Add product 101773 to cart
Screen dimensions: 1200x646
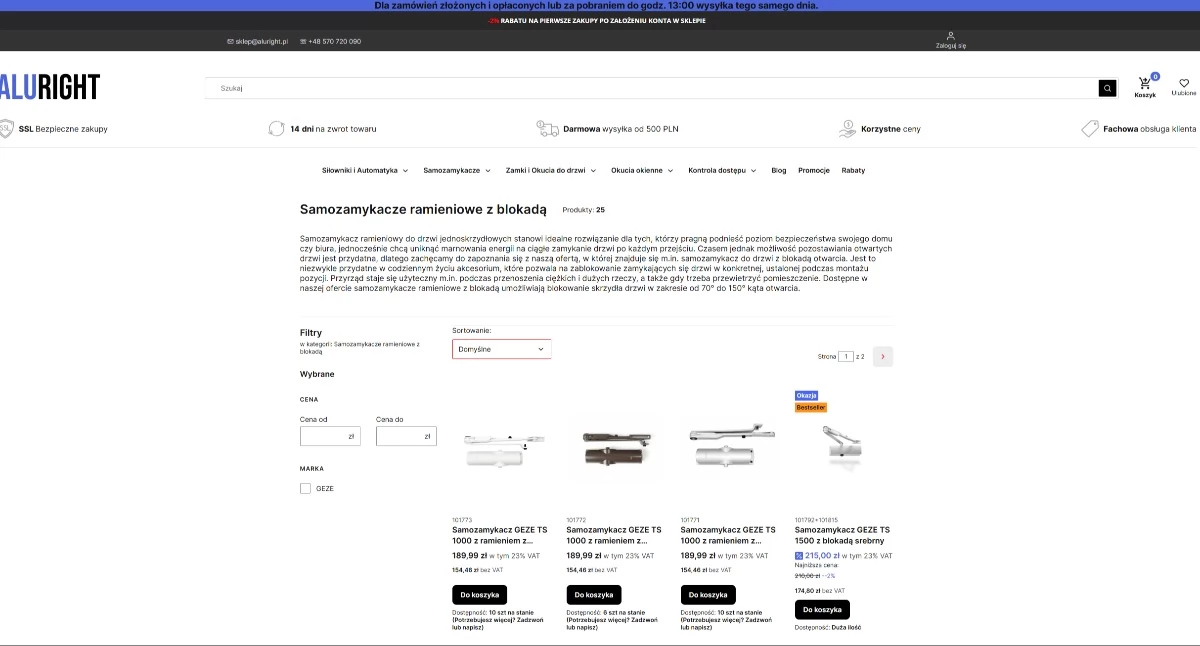(479, 594)
